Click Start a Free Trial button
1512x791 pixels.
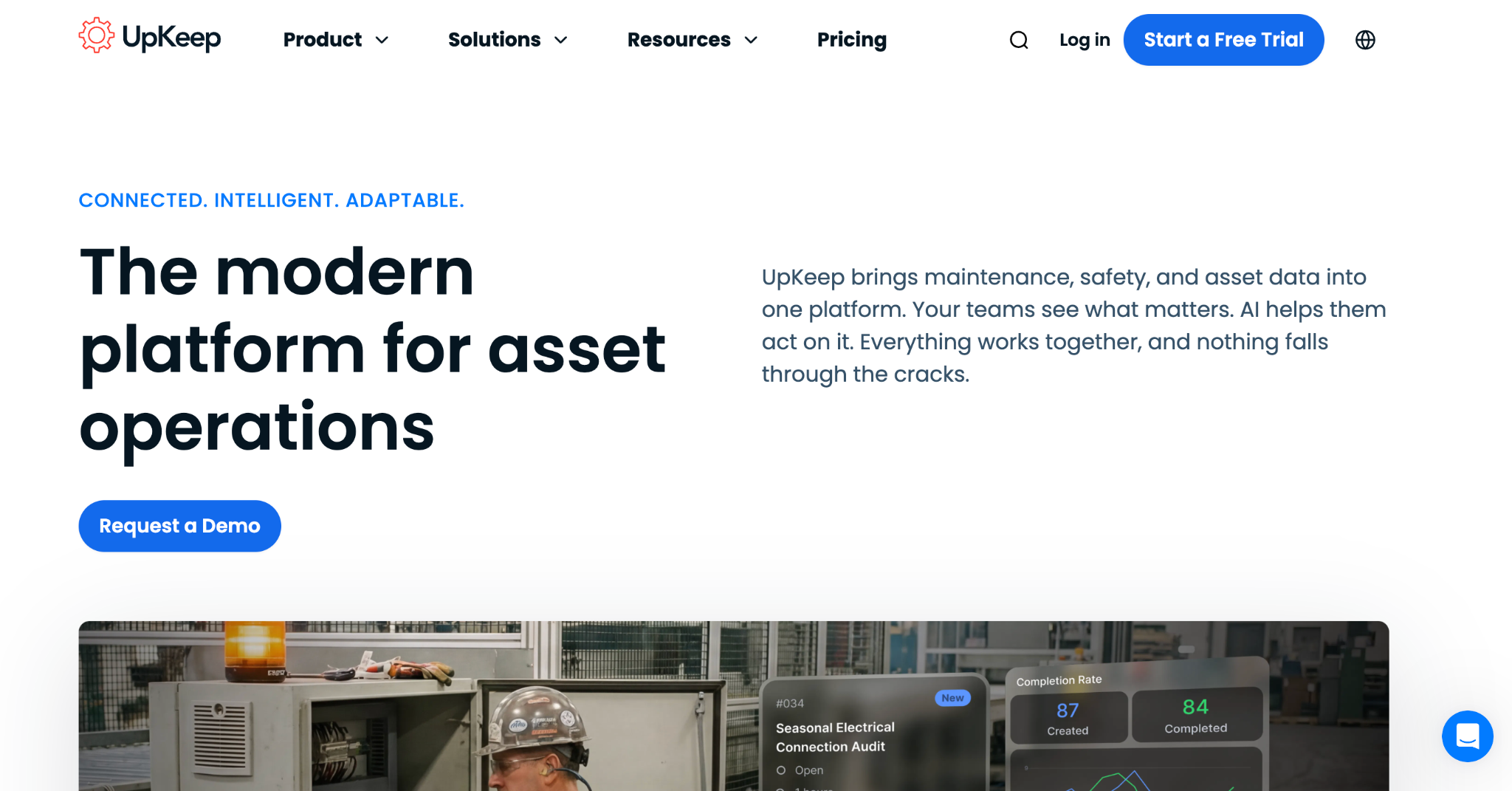coord(1223,40)
